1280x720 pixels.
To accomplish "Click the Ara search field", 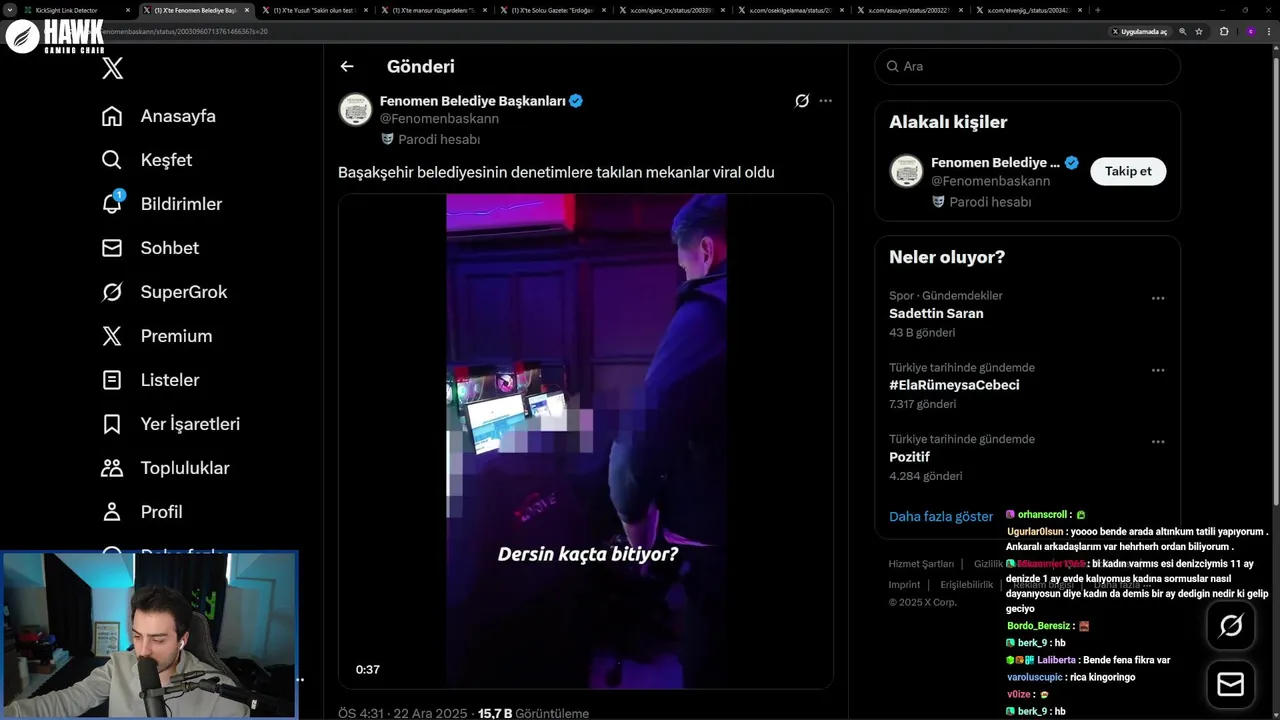I will coord(1027,66).
